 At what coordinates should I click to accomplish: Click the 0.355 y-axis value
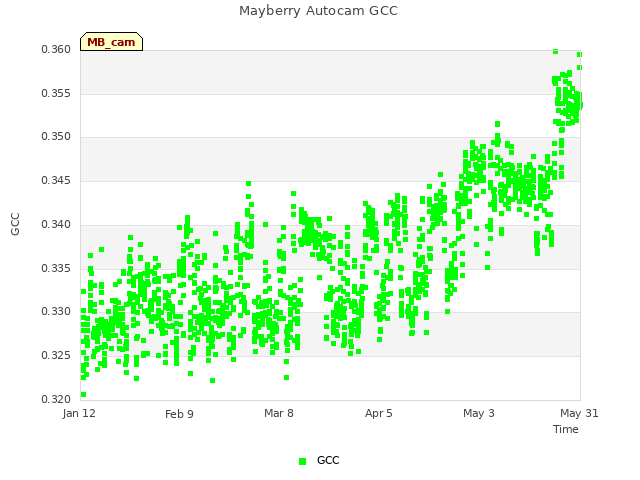coord(56,93)
